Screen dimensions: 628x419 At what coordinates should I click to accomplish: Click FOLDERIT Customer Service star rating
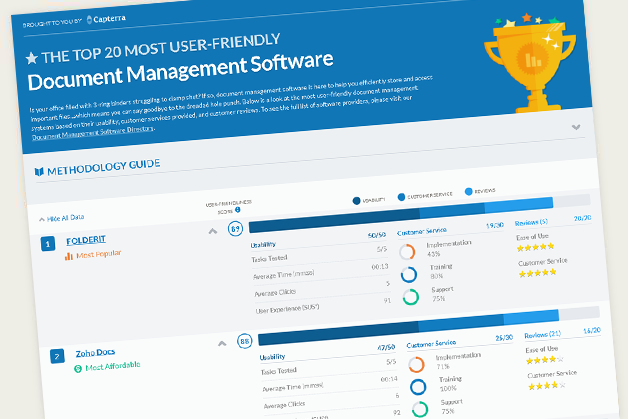pos(538,273)
